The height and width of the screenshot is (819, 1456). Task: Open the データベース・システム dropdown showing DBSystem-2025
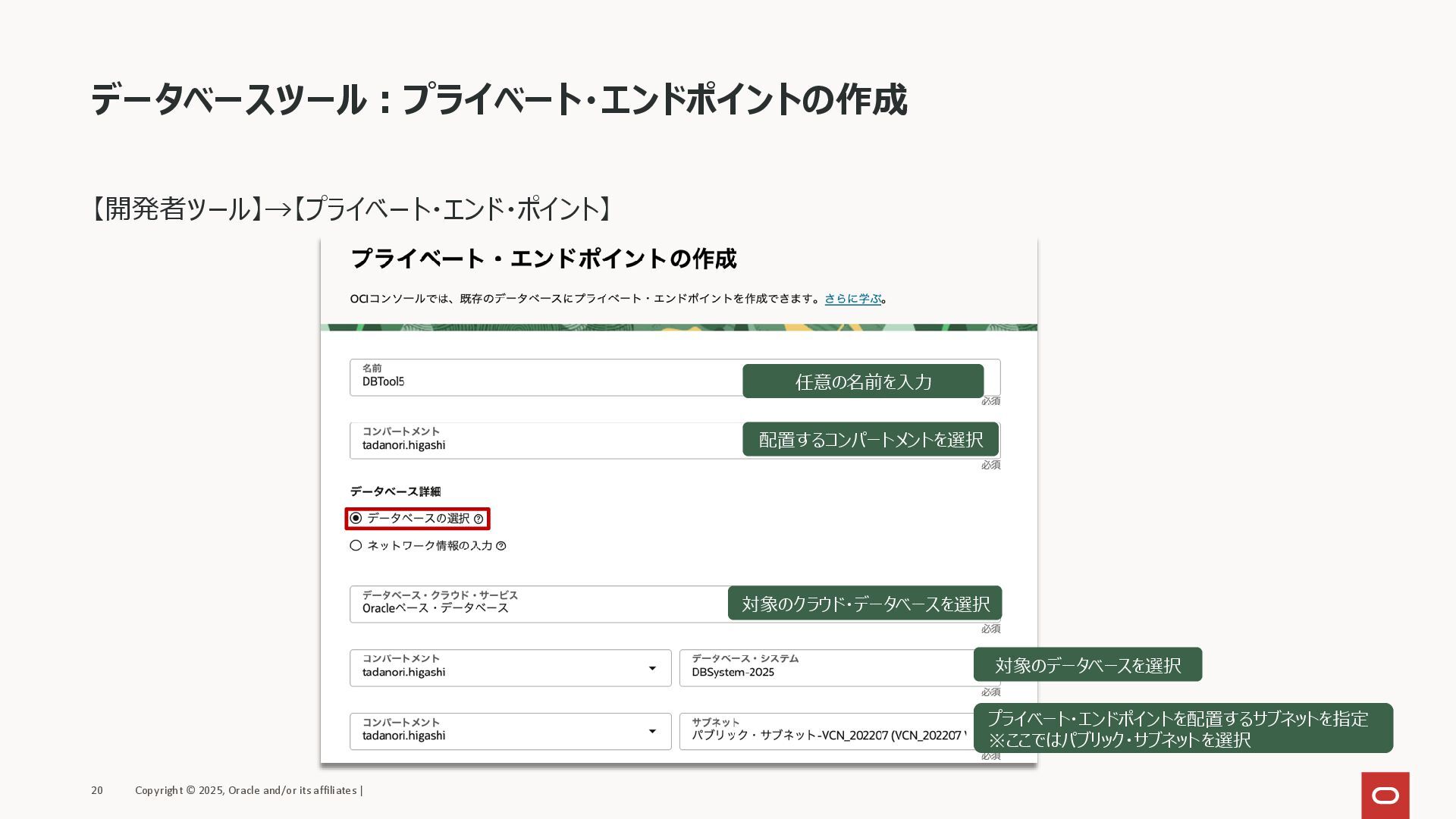(x=840, y=668)
